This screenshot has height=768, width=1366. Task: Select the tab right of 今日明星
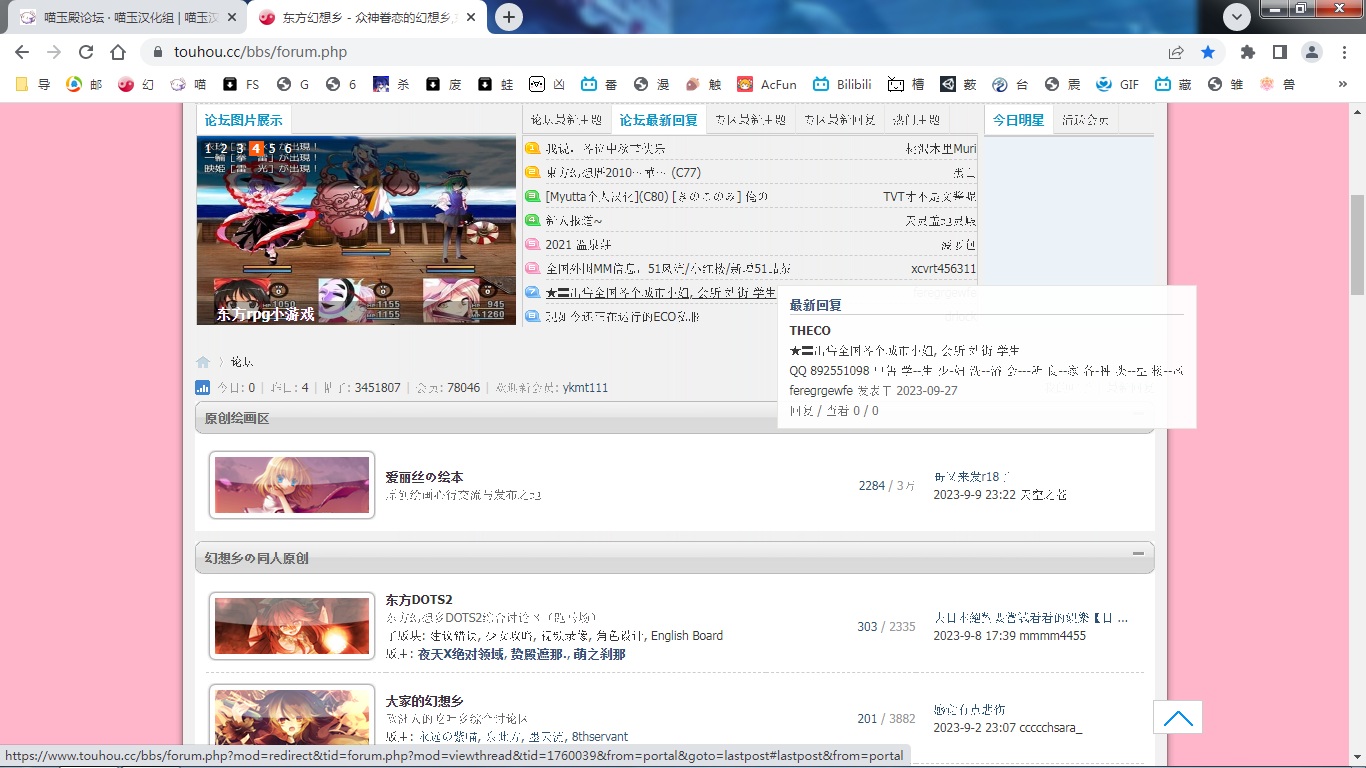tap(1085, 120)
